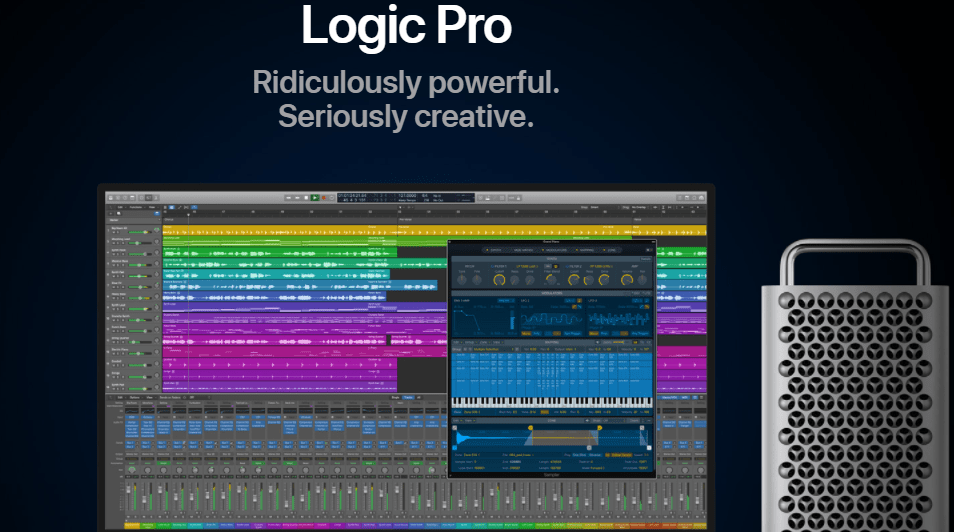Open Group dropdown showing Multiple Selection
This screenshot has height=532, width=954.
tap(493, 349)
